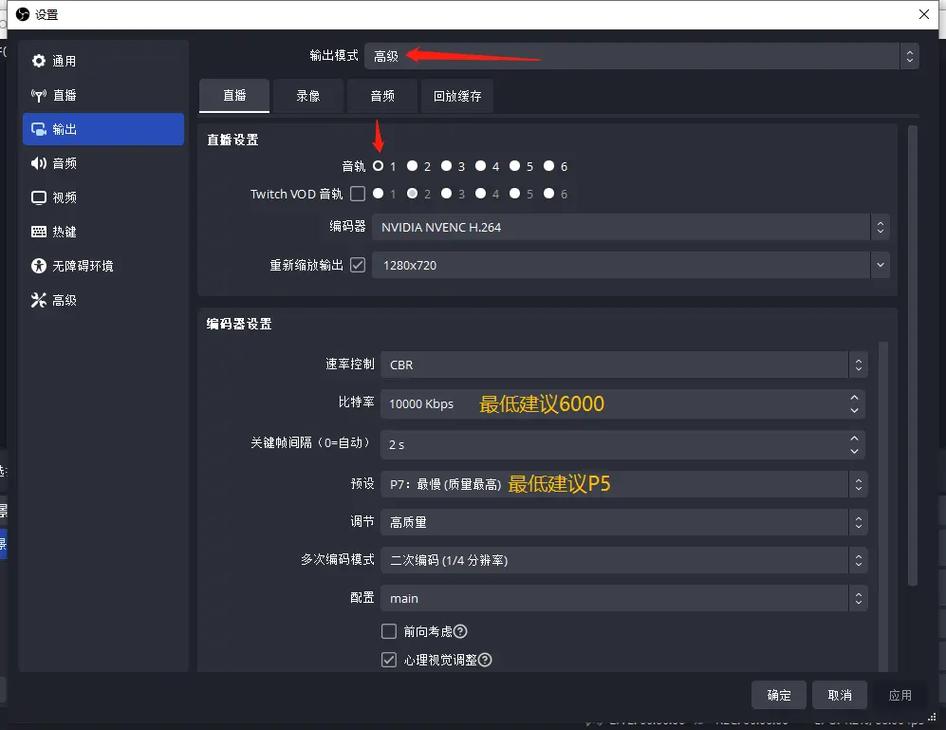This screenshot has width=946, height=730.
Task: Click the up arrow on 比特率 stepper
Action: click(x=854, y=395)
